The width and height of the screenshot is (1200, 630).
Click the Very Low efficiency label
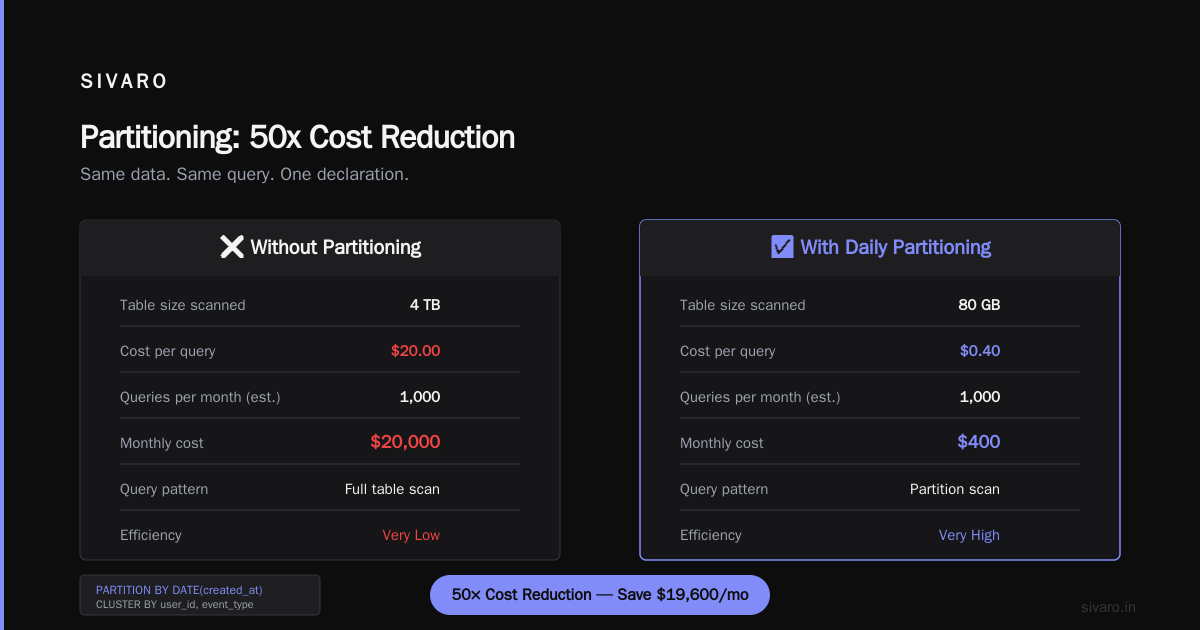[411, 535]
